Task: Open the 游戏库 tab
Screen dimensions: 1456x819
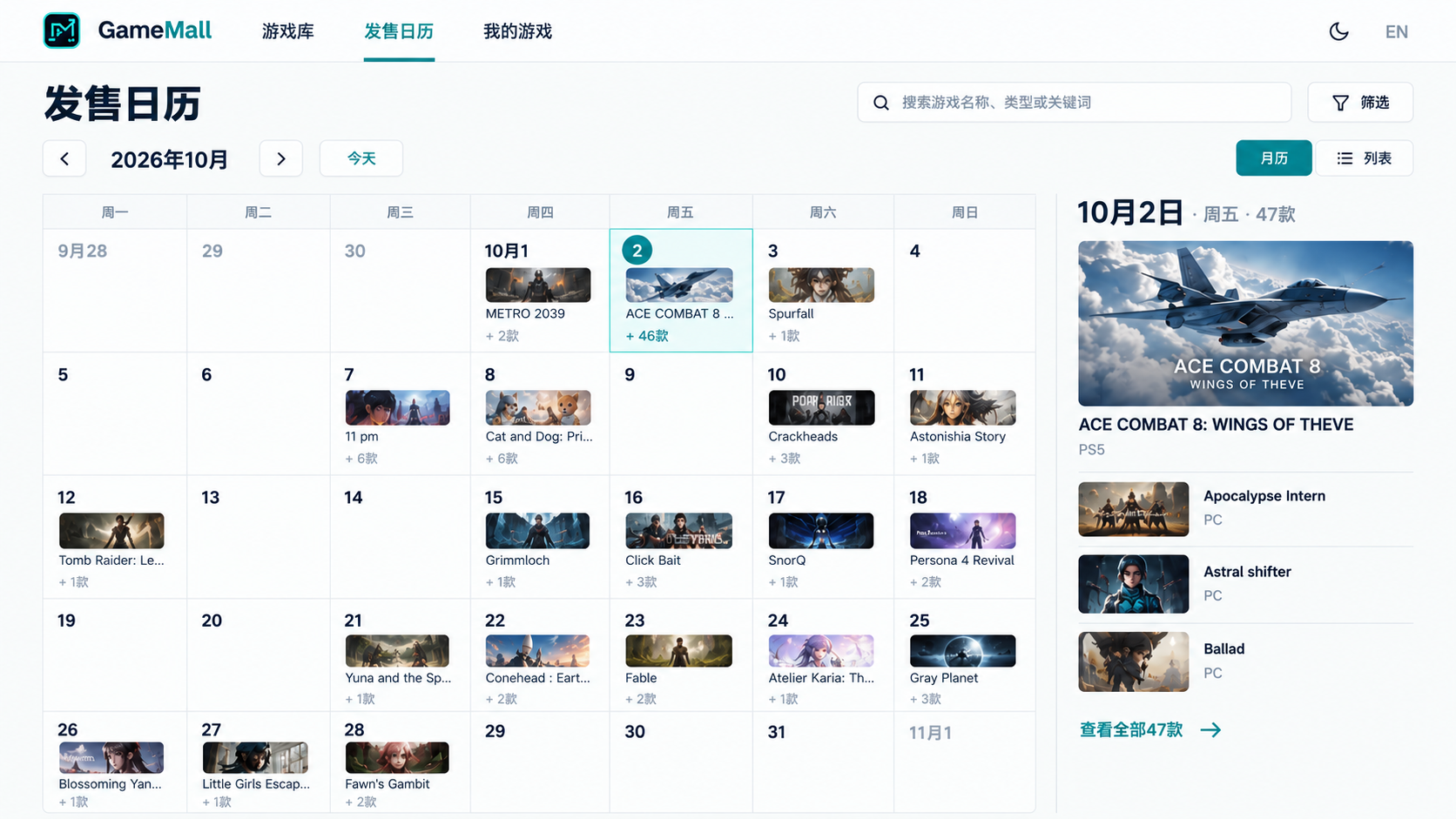Action: (x=287, y=31)
